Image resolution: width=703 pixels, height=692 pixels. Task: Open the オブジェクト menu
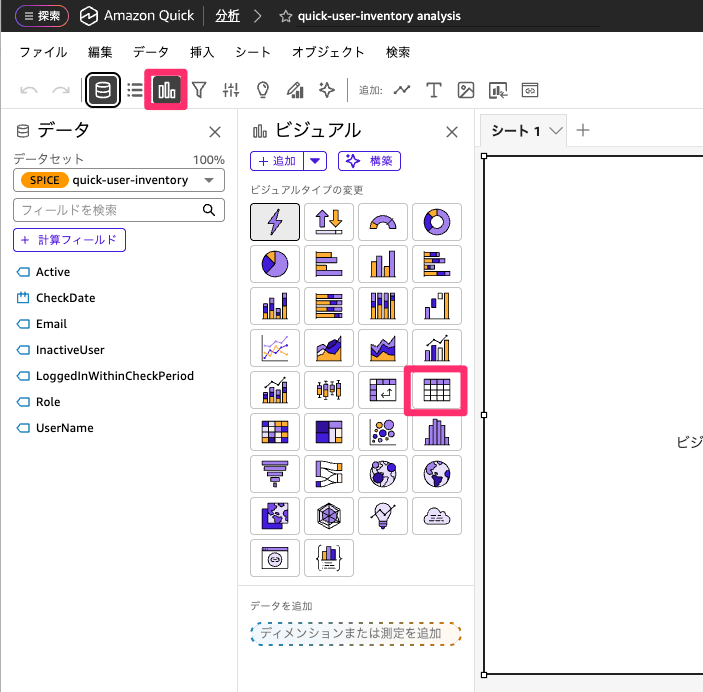click(328, 52)
